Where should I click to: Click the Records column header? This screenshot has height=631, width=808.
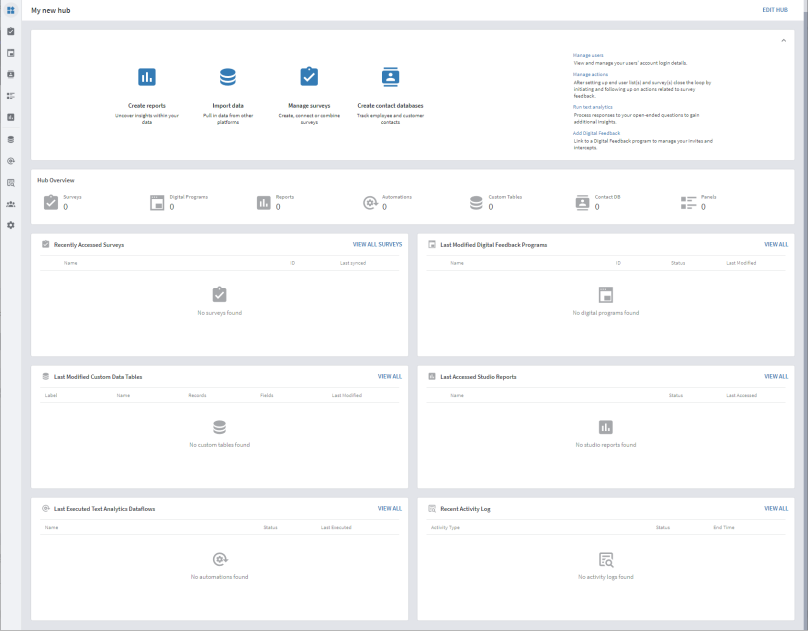click(197, 396)
